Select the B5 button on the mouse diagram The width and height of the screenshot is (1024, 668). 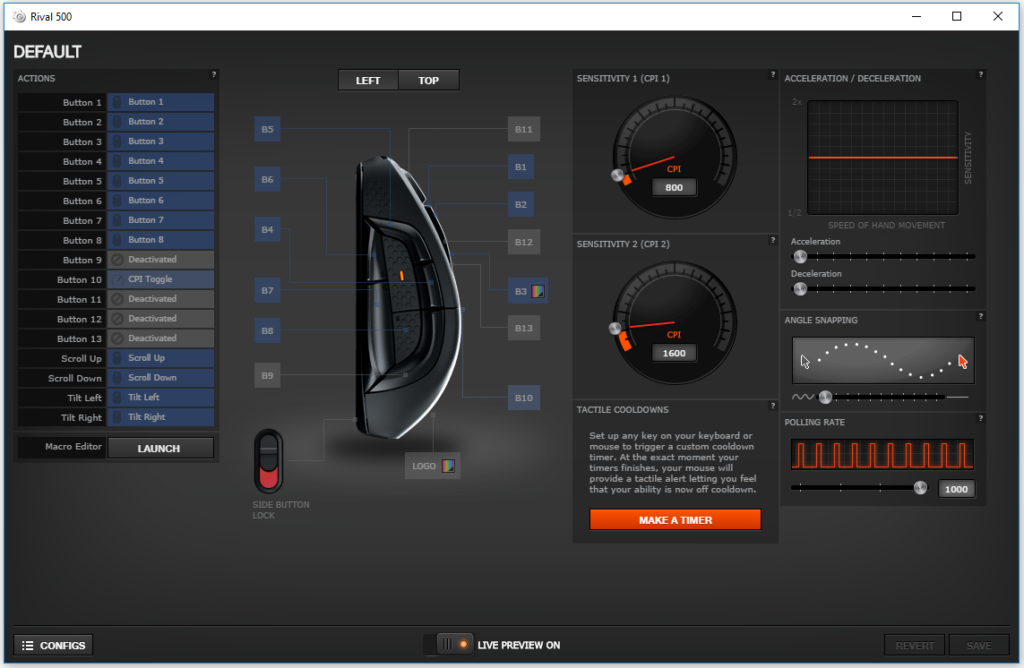pos(266,129)
